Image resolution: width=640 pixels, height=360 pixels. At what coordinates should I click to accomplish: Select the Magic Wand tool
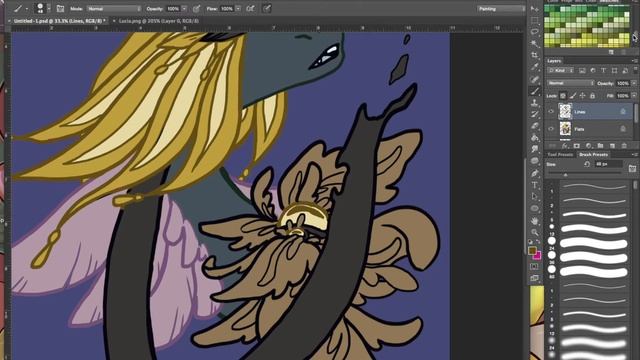point(534,43)
